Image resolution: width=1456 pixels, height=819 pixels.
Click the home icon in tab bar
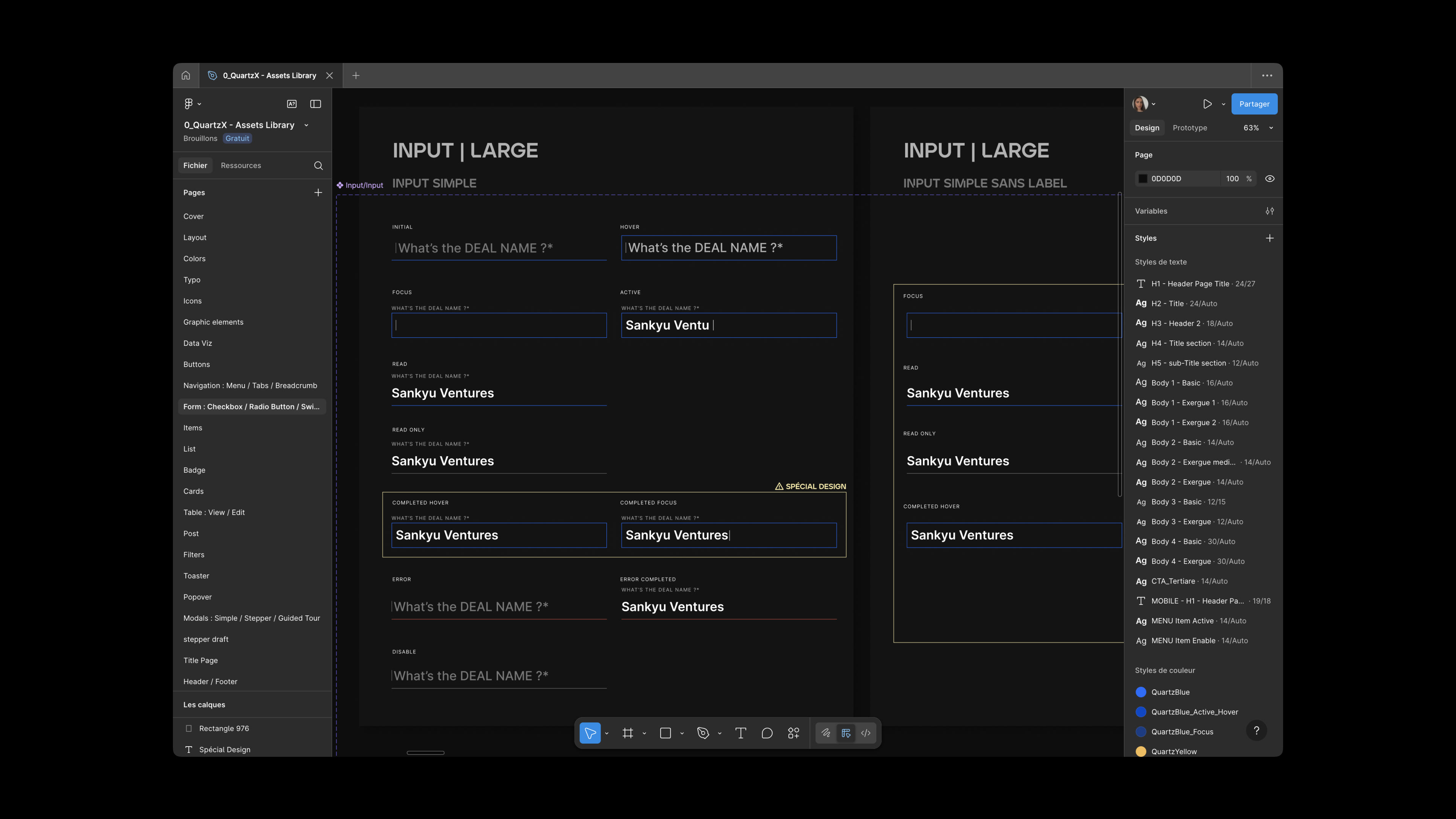pos(185,75)
